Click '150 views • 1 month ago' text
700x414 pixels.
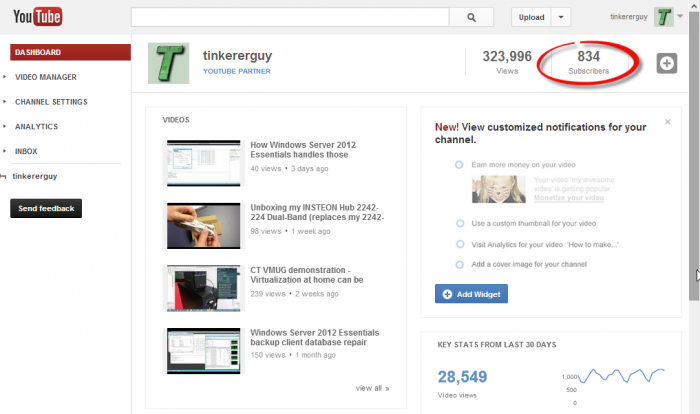(293, 355)
